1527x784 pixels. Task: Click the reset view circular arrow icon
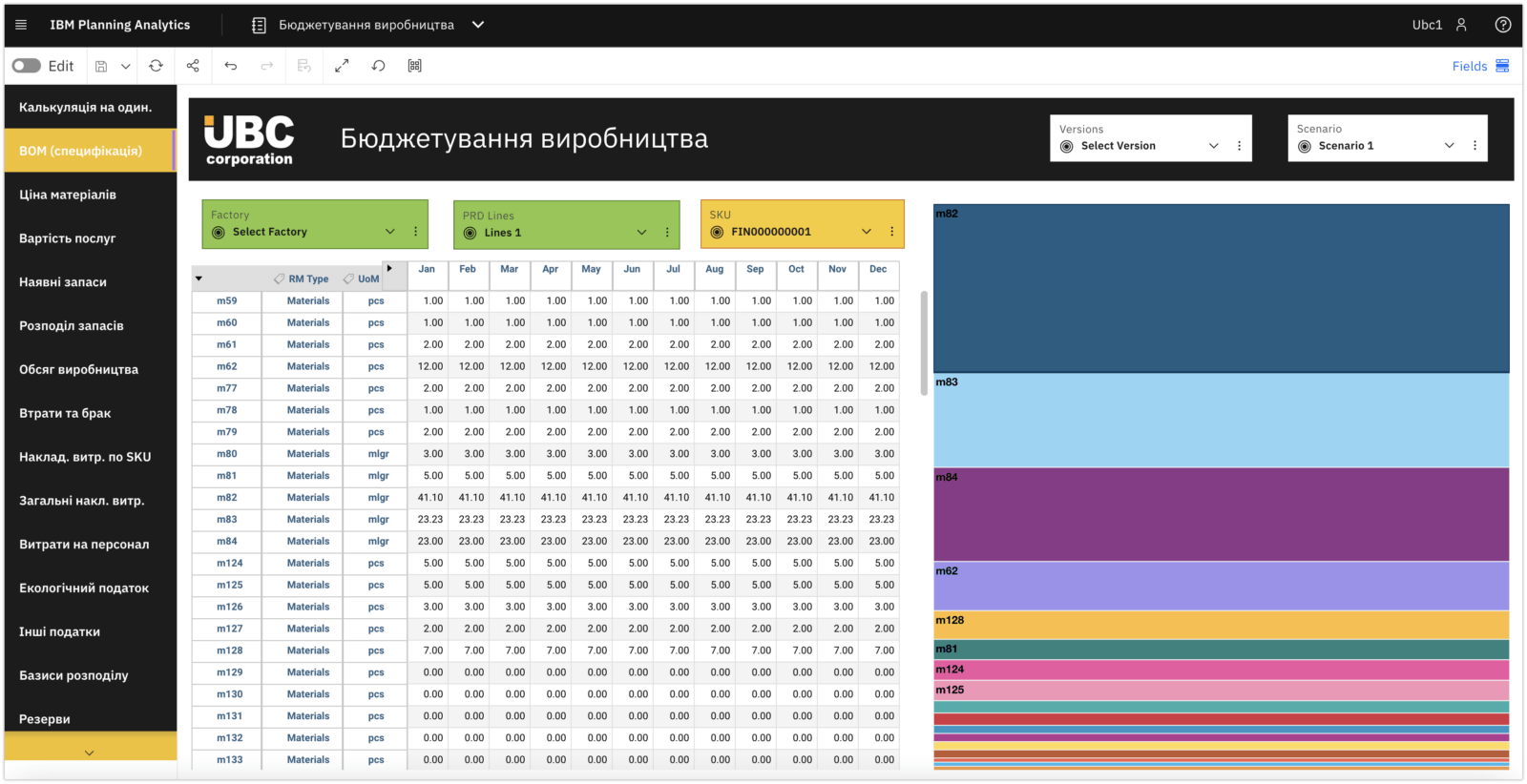click(378, 66)
